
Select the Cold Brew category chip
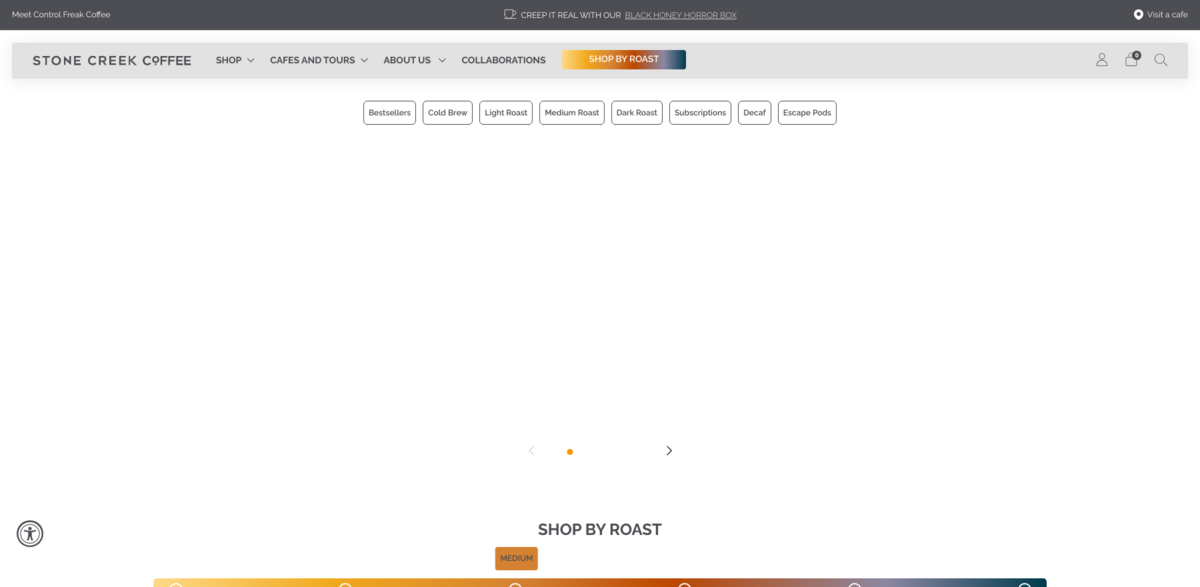tap(447, 113)
